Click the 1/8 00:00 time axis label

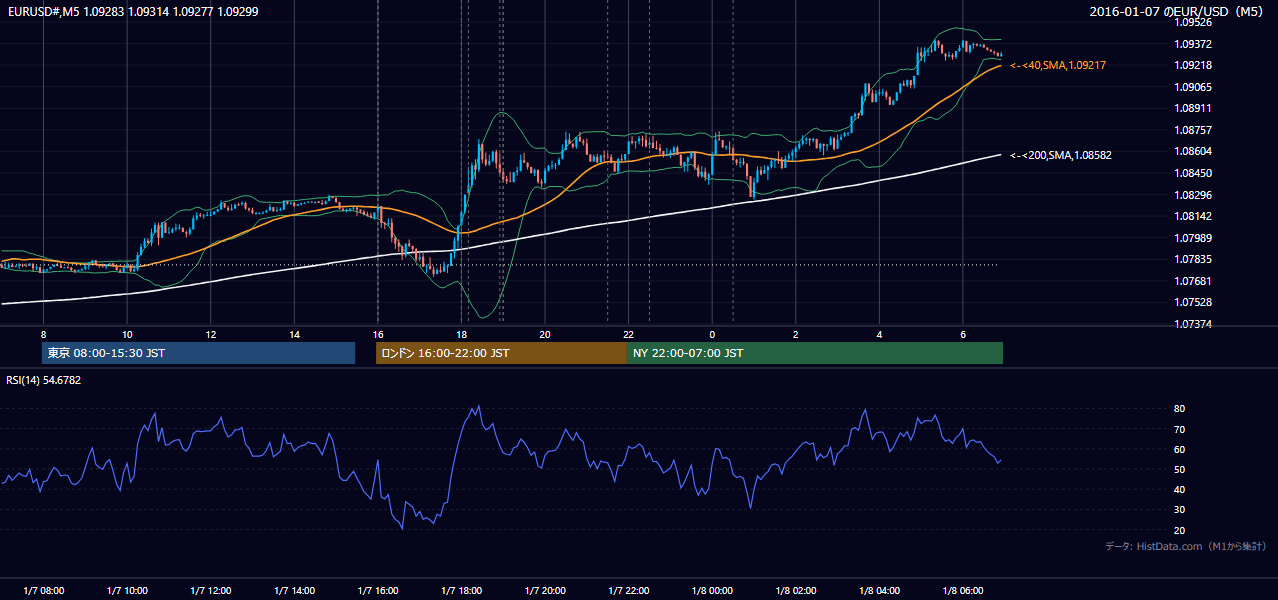tap(712, 591)
